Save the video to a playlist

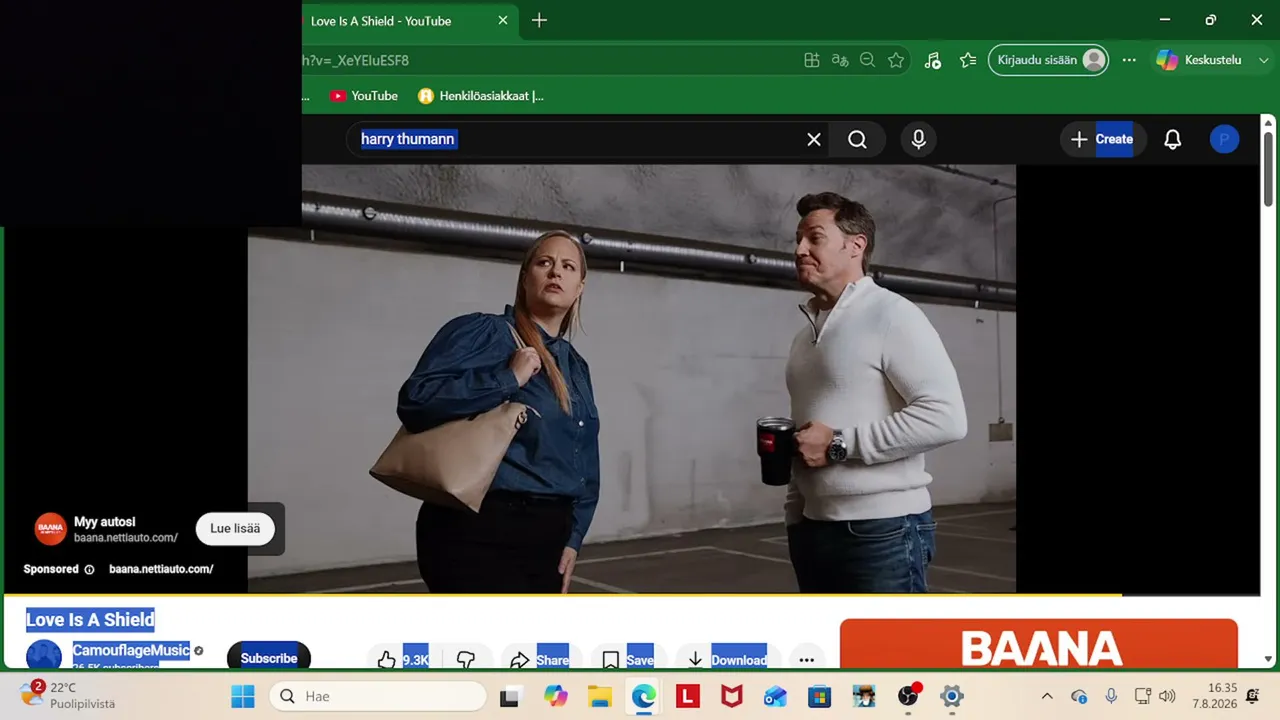click(628, 659)
